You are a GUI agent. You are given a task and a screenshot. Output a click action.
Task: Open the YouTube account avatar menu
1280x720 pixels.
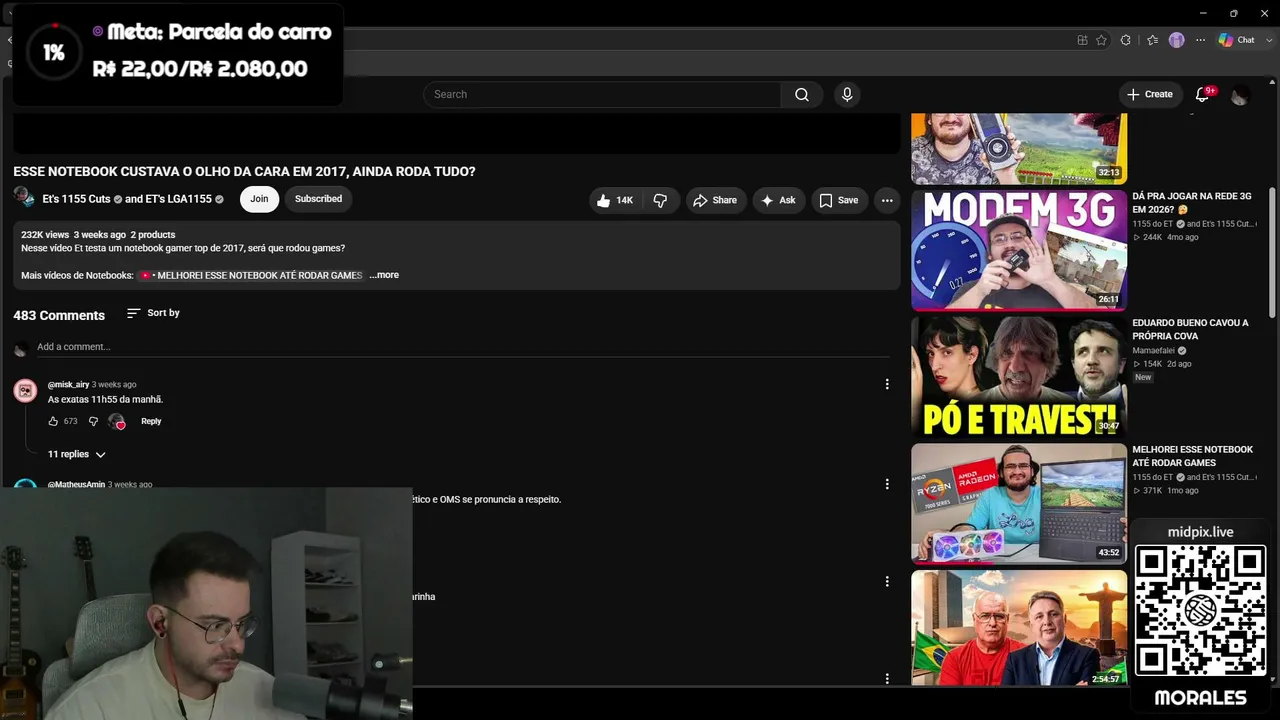click(x=1239, y=95)
